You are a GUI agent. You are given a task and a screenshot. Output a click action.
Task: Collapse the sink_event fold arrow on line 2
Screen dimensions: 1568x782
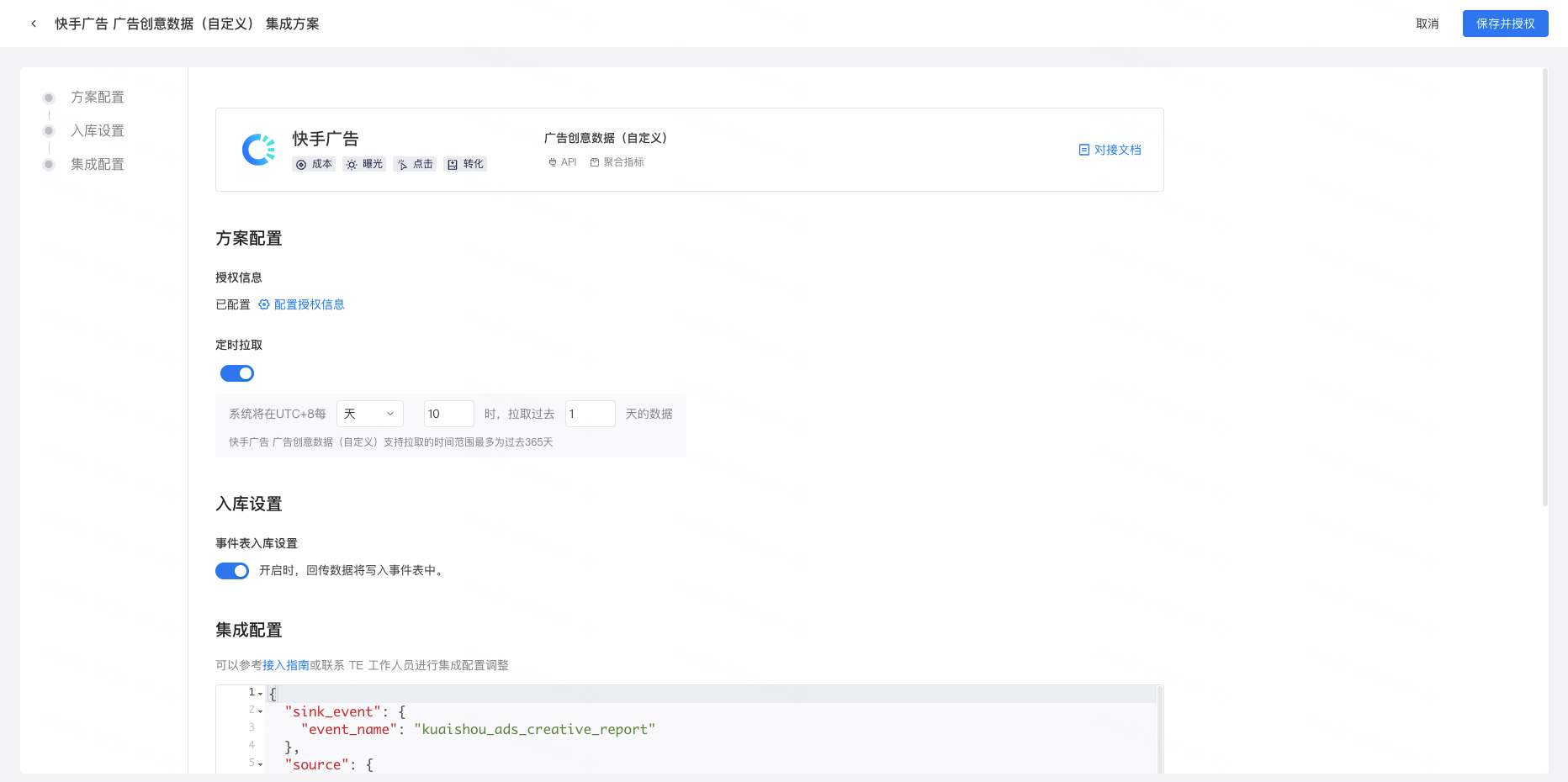point(261,711)
